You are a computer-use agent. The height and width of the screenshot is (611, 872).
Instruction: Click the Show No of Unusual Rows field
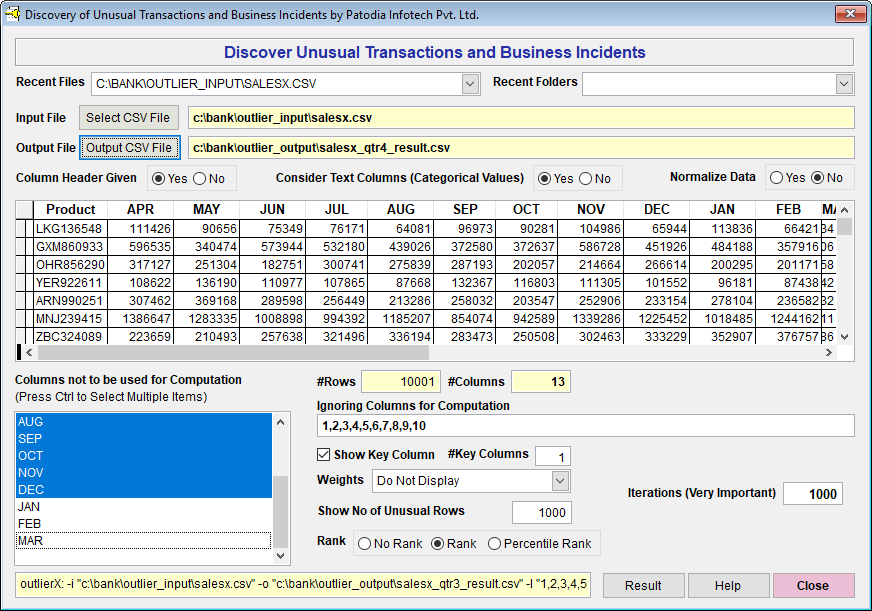pyautogui.click(x=541, y=512)
